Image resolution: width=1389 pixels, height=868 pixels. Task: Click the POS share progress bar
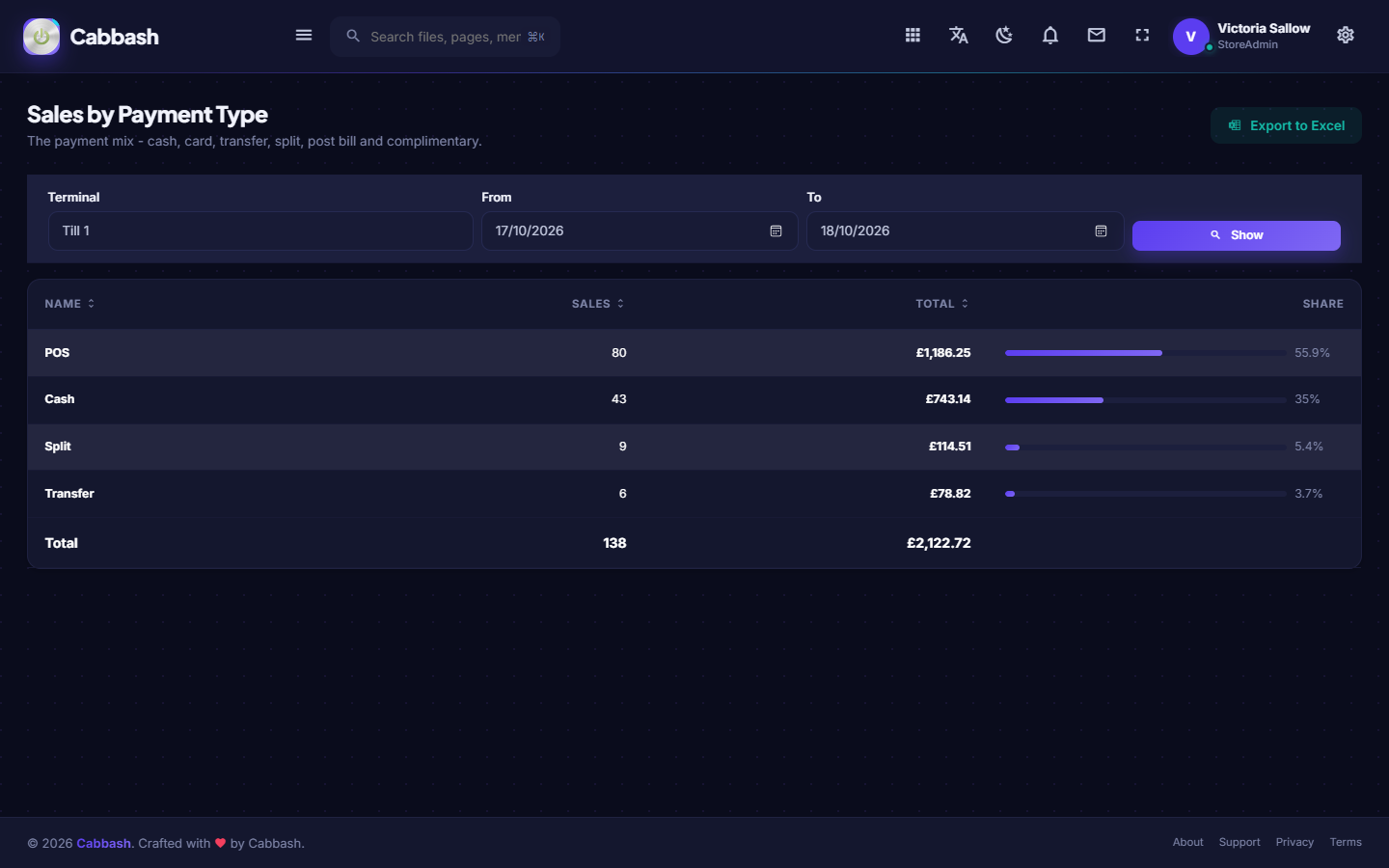tap(1145, 353)
